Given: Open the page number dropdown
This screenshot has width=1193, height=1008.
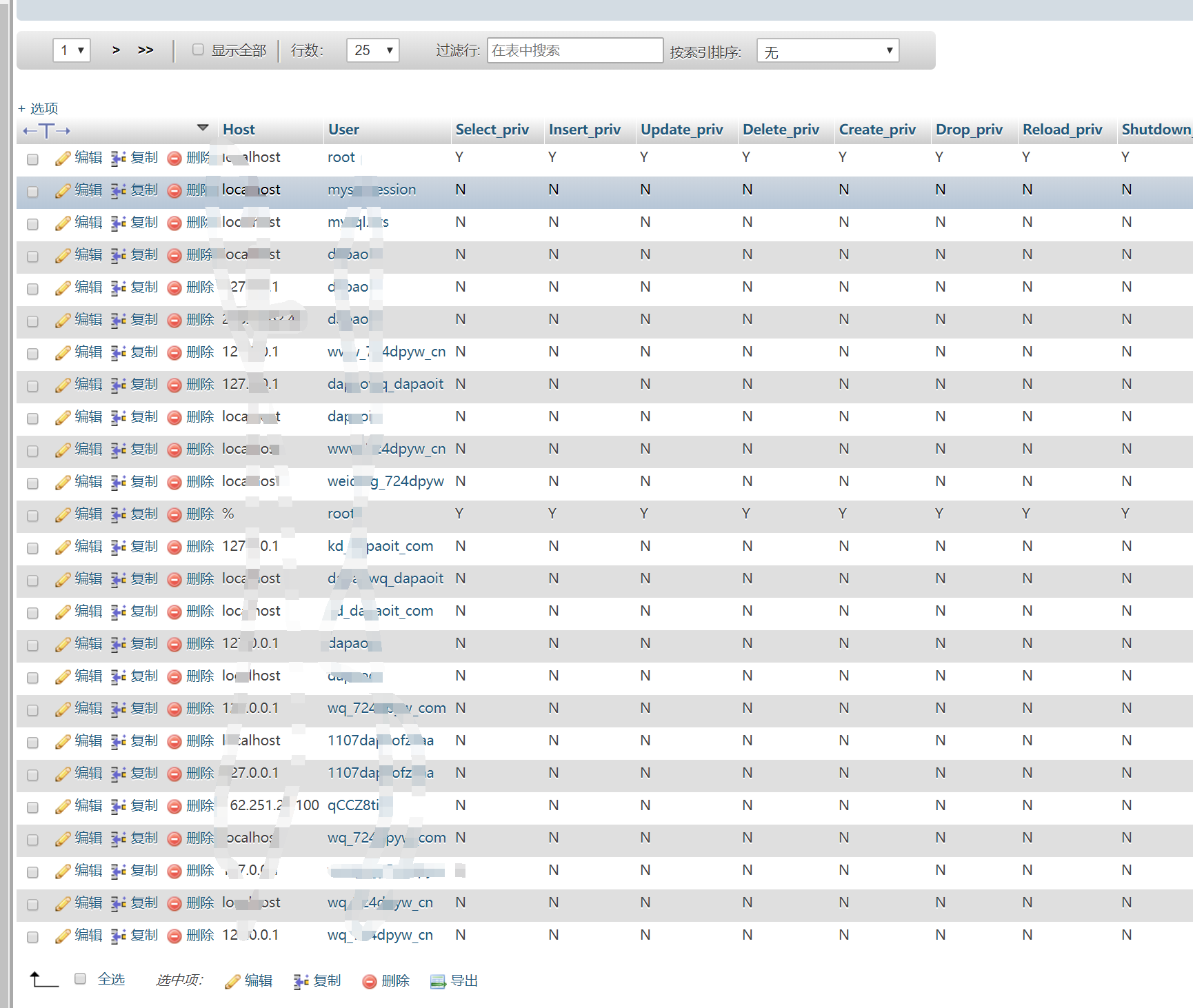Looking at the screenshot, I should [x=72, y=50].
